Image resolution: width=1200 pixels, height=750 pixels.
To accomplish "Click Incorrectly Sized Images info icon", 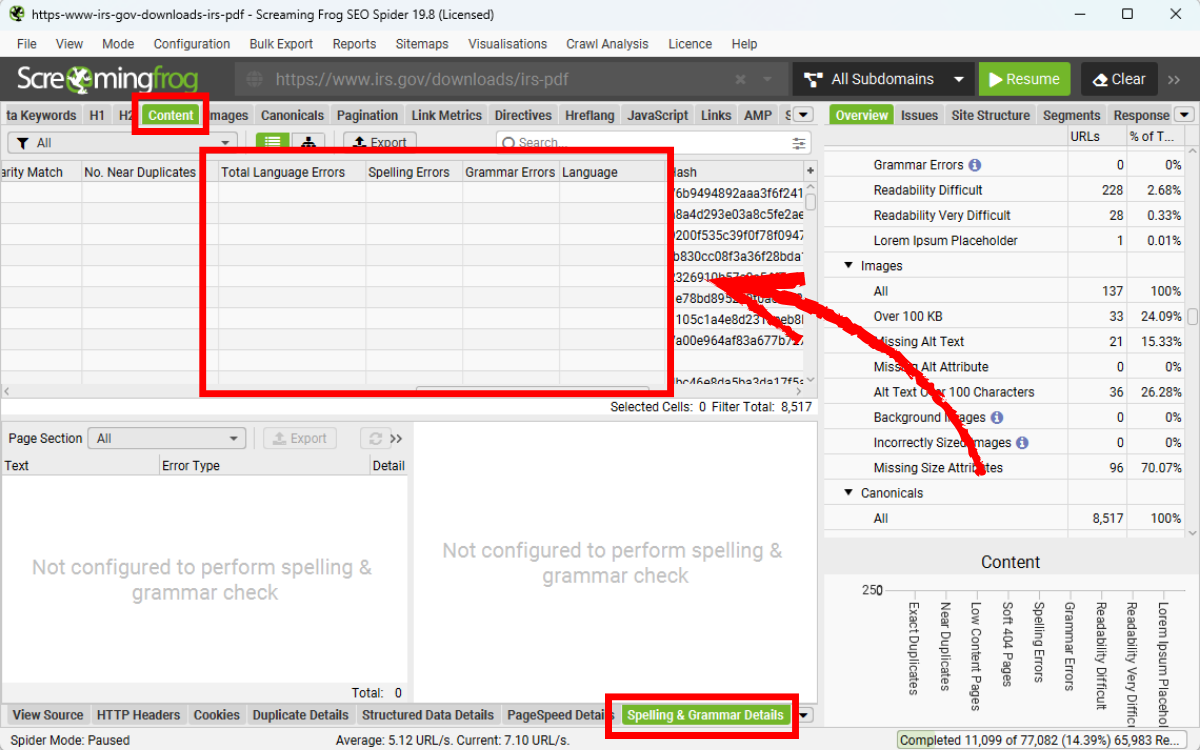I will coord(1022,442).
